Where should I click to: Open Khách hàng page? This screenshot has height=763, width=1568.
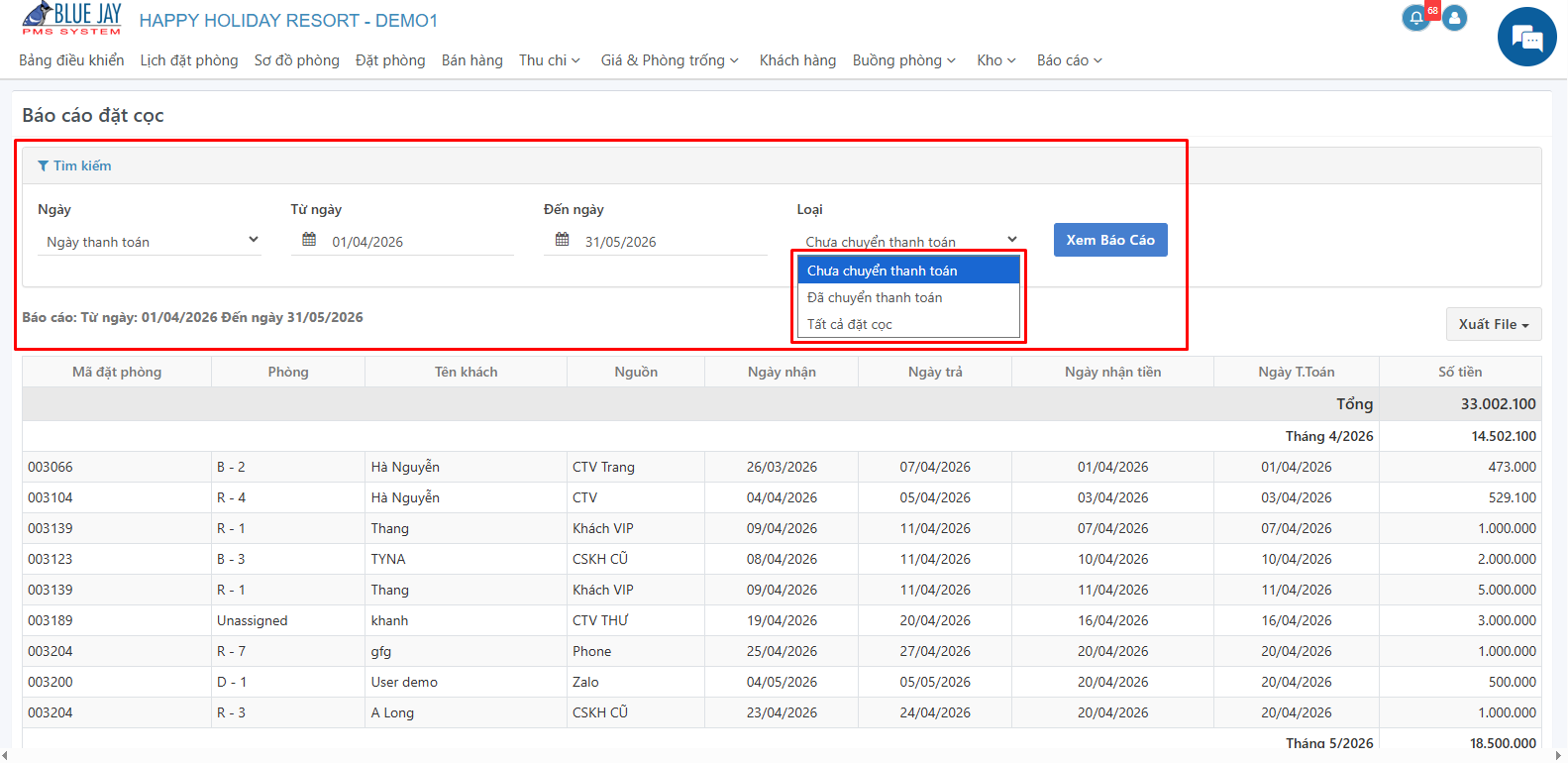(797, 60)
